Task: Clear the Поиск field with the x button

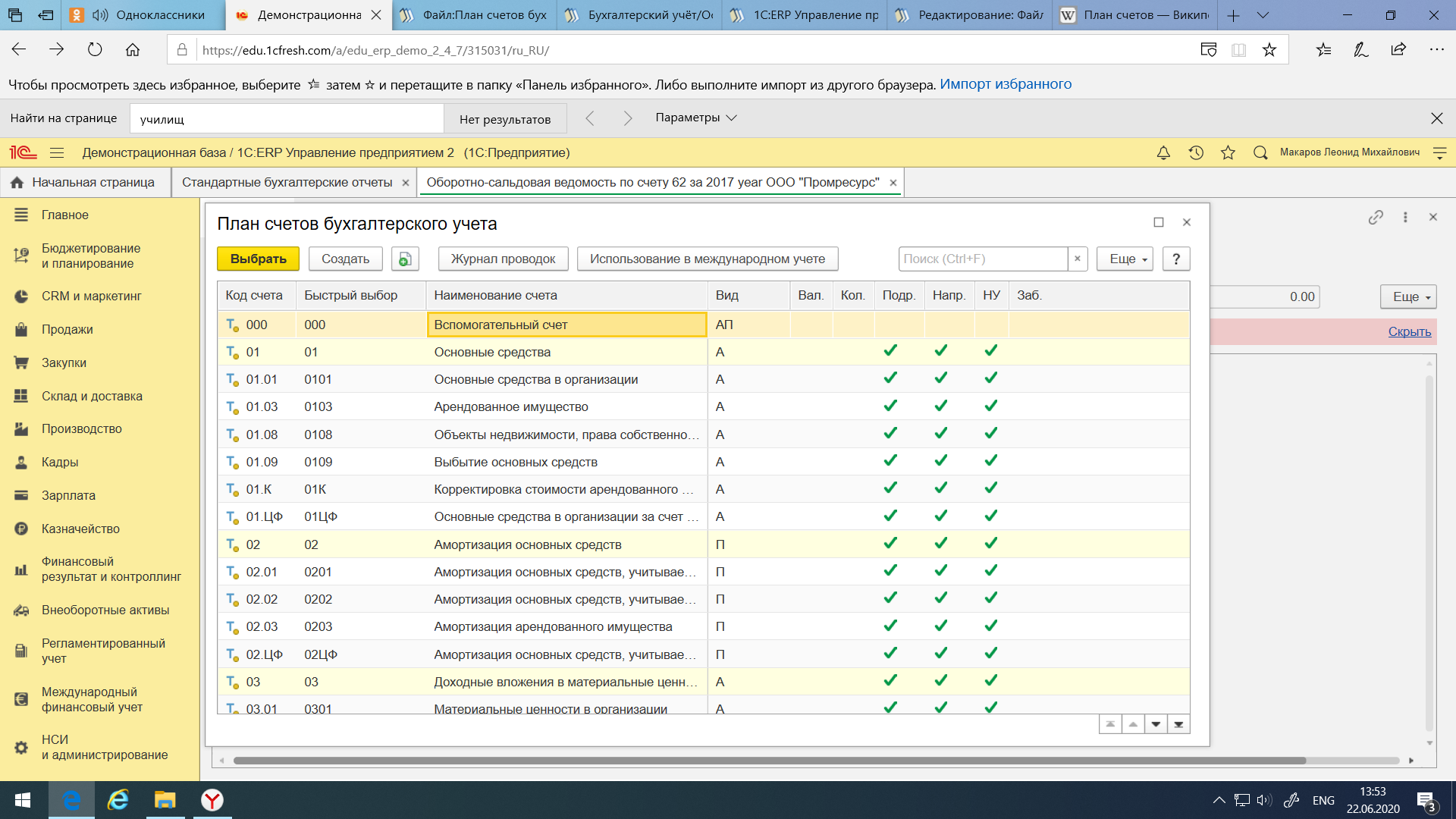Action: tap(1078, 259)
